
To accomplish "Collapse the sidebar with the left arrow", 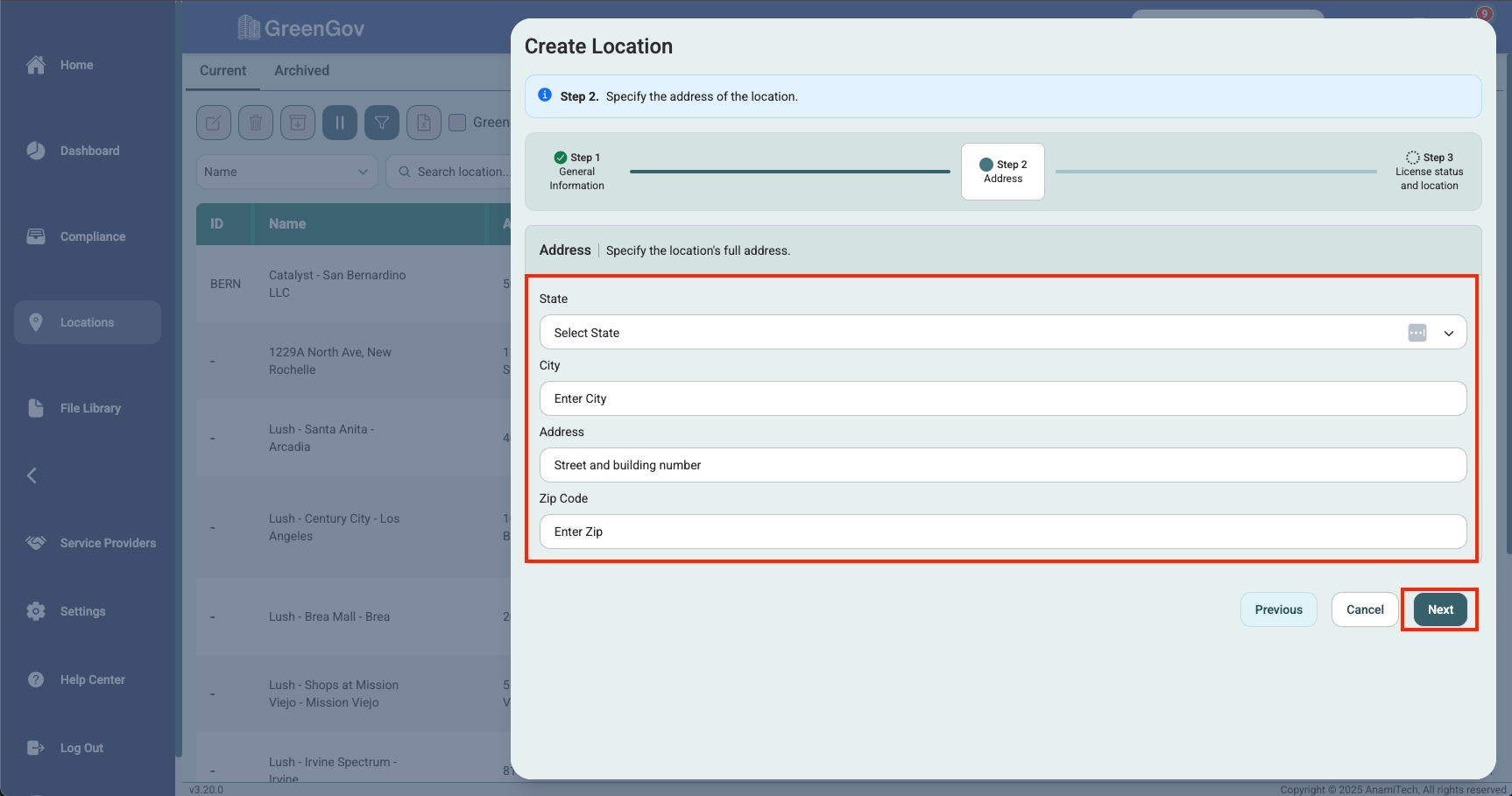I will [32, 475].
